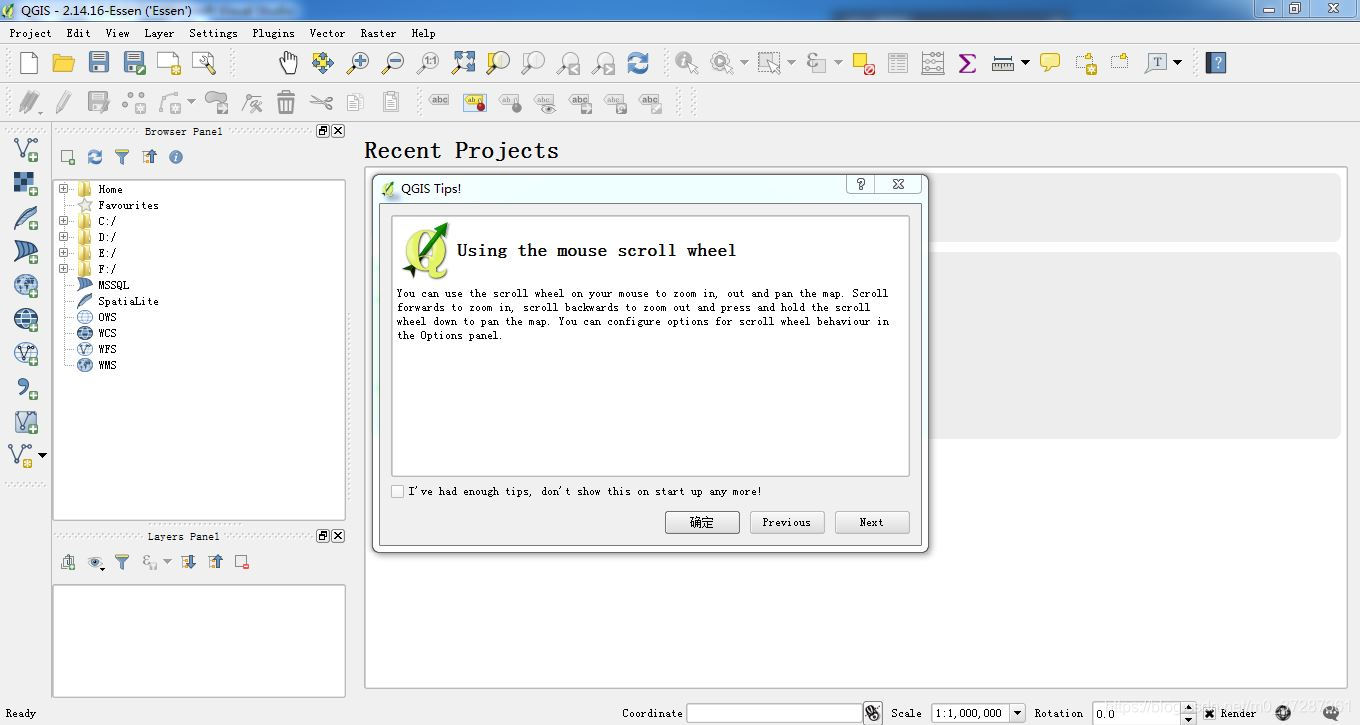1360x725 pixels.
Task: Click the Map Tips speech bubble icon
Action: pos(1050,63)
